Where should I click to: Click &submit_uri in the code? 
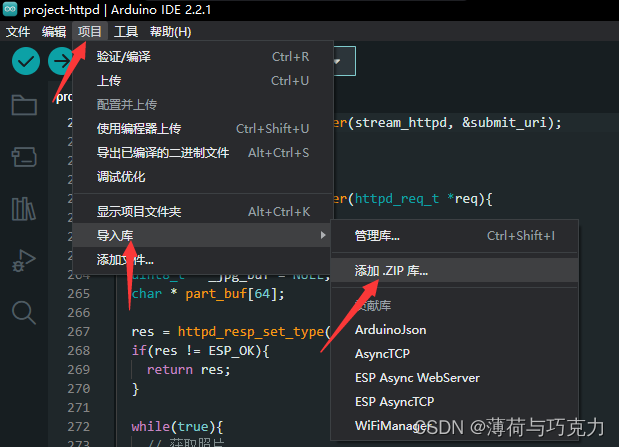[x=505, y=123]
